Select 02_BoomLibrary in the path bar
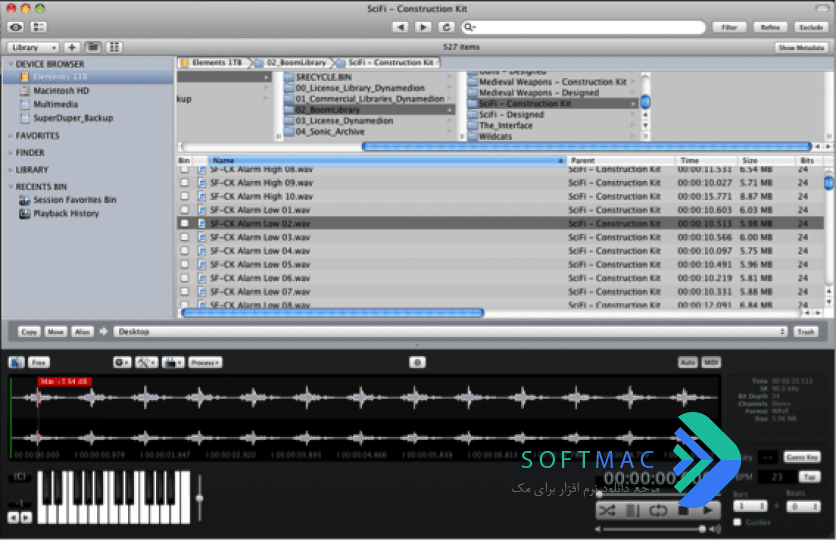The image size is (836, 540). coord(291,63)
